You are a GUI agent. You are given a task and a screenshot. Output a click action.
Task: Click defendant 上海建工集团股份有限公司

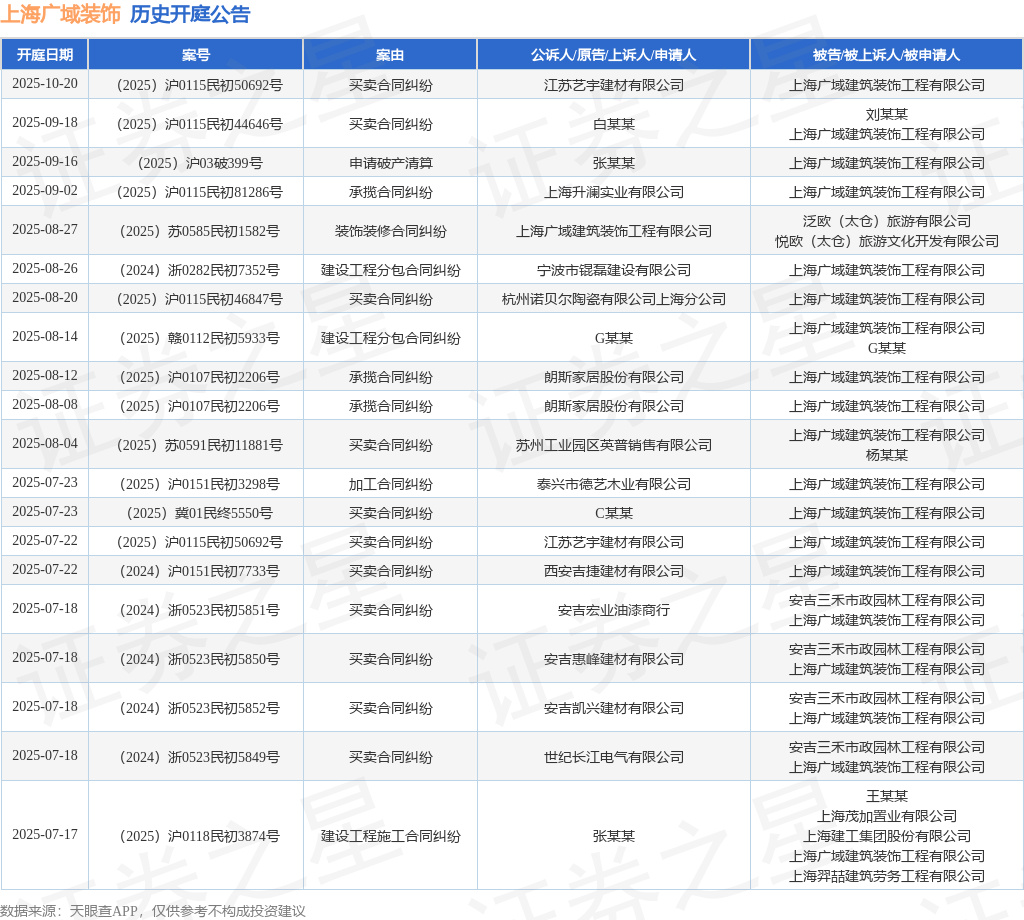point(887,836)
